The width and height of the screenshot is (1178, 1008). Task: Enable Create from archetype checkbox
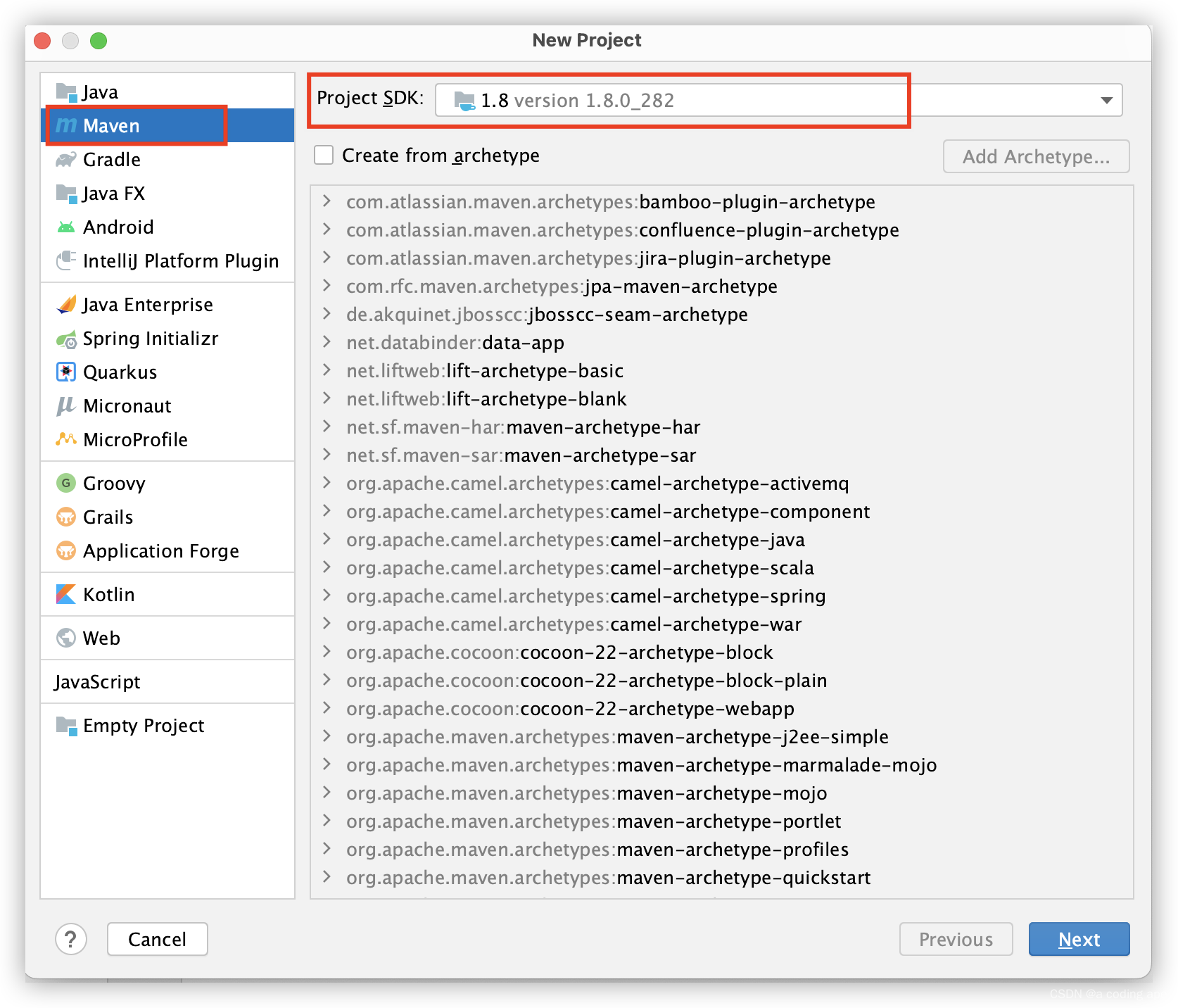[x=324, y=155]
